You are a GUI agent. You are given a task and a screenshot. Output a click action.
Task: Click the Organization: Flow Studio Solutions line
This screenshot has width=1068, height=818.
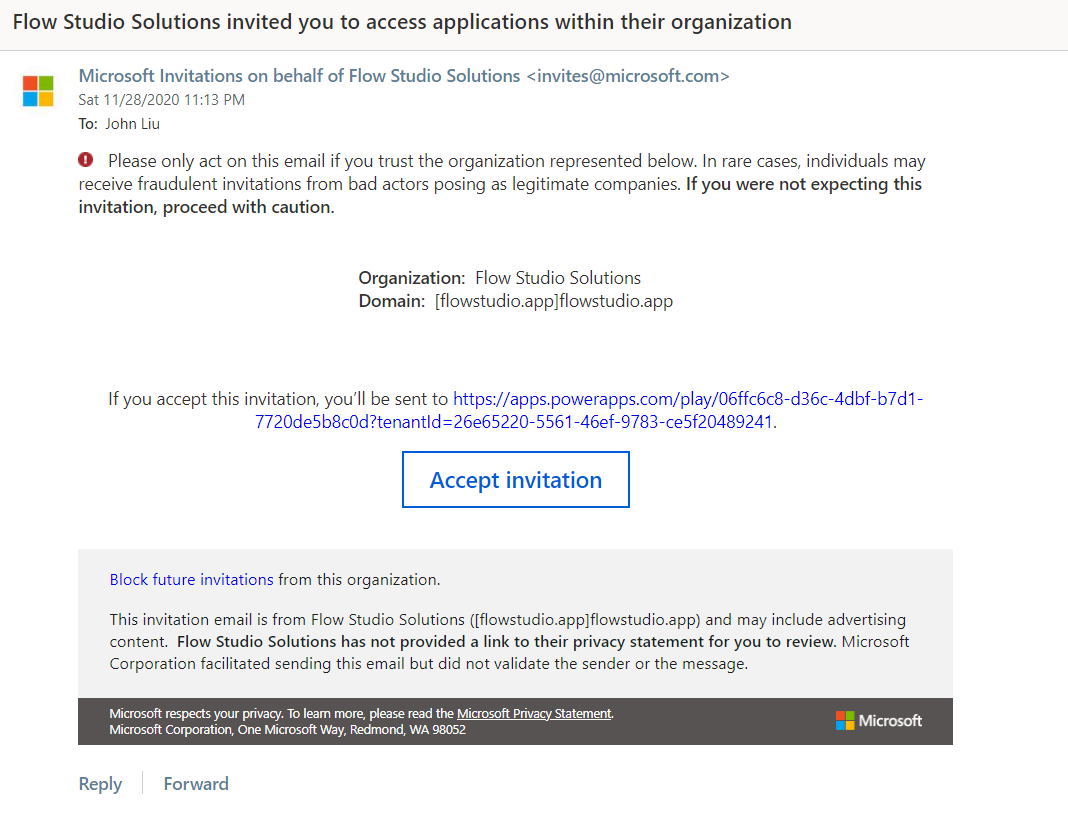pos(499,278)
